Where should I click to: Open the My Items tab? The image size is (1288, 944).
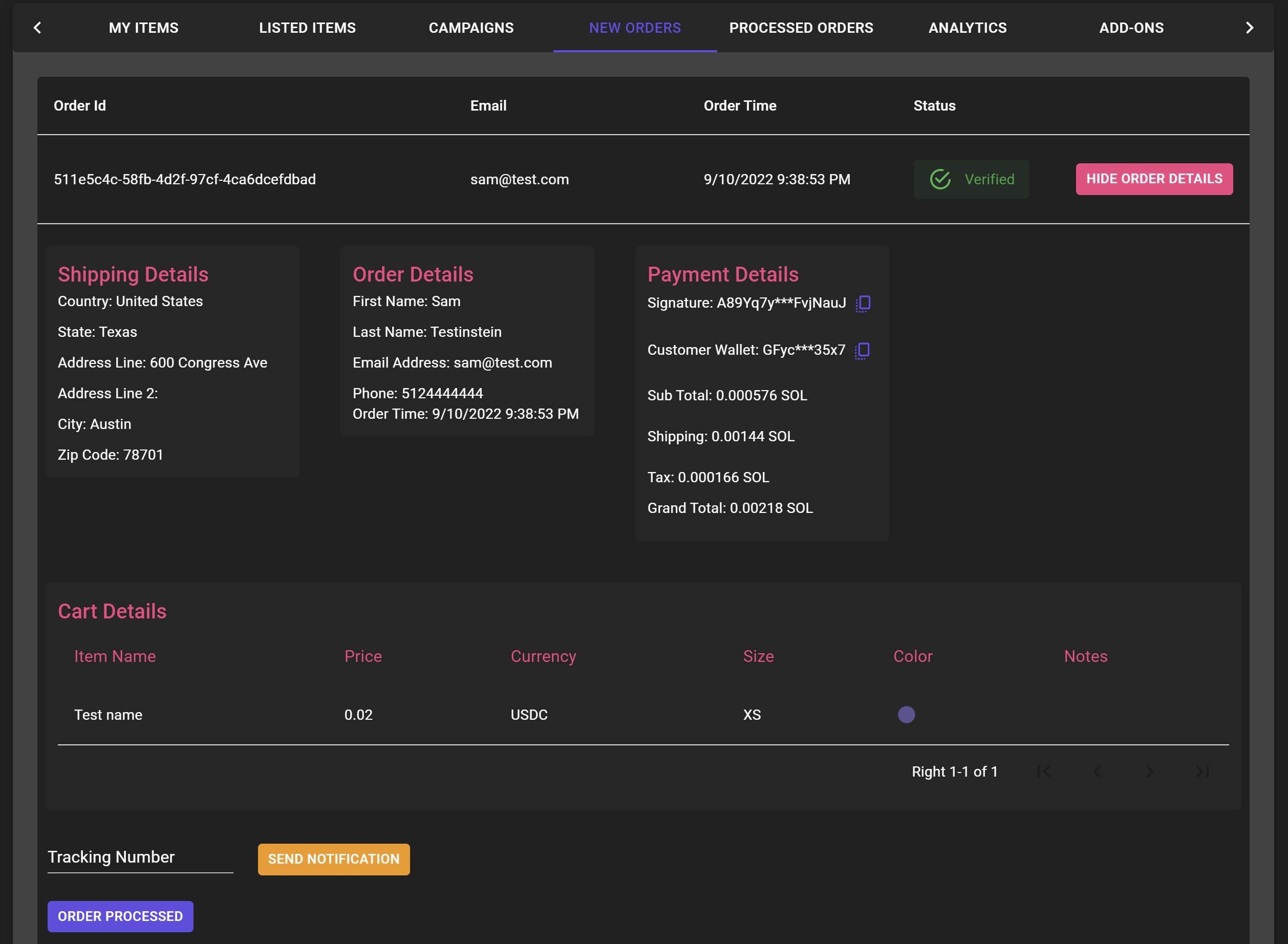tap(143, 28)
